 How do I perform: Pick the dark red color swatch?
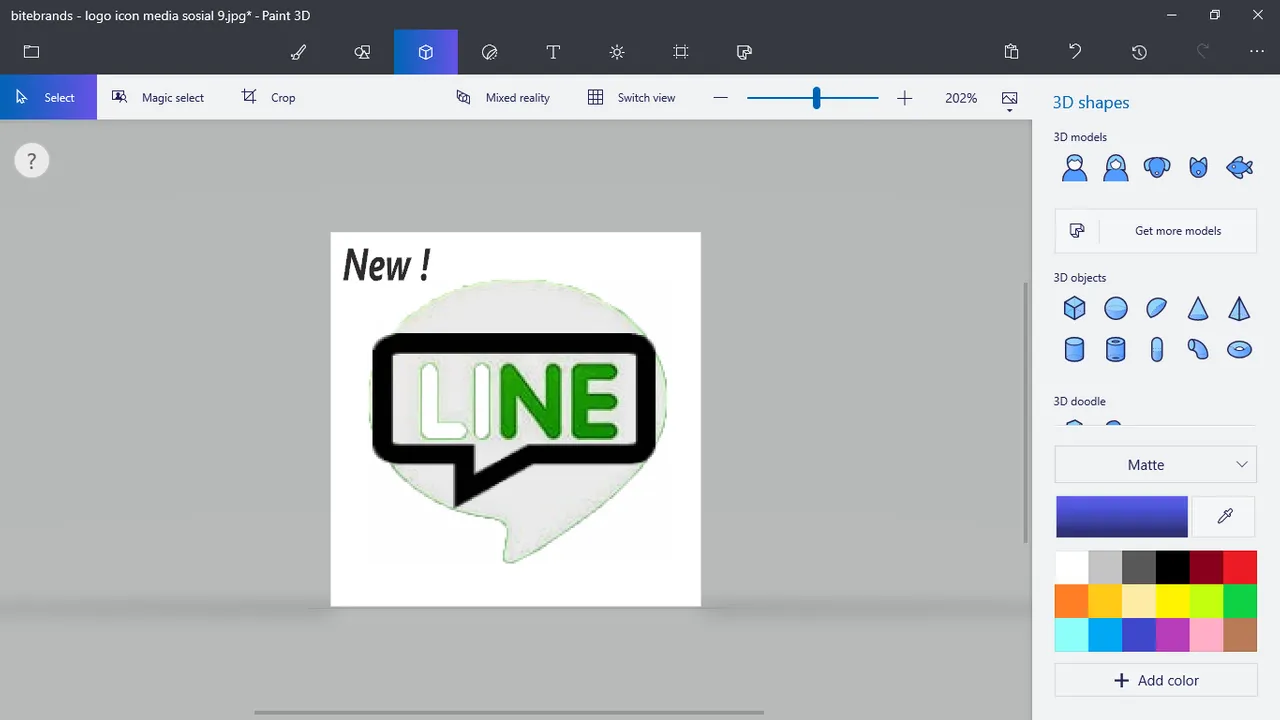1206,567
